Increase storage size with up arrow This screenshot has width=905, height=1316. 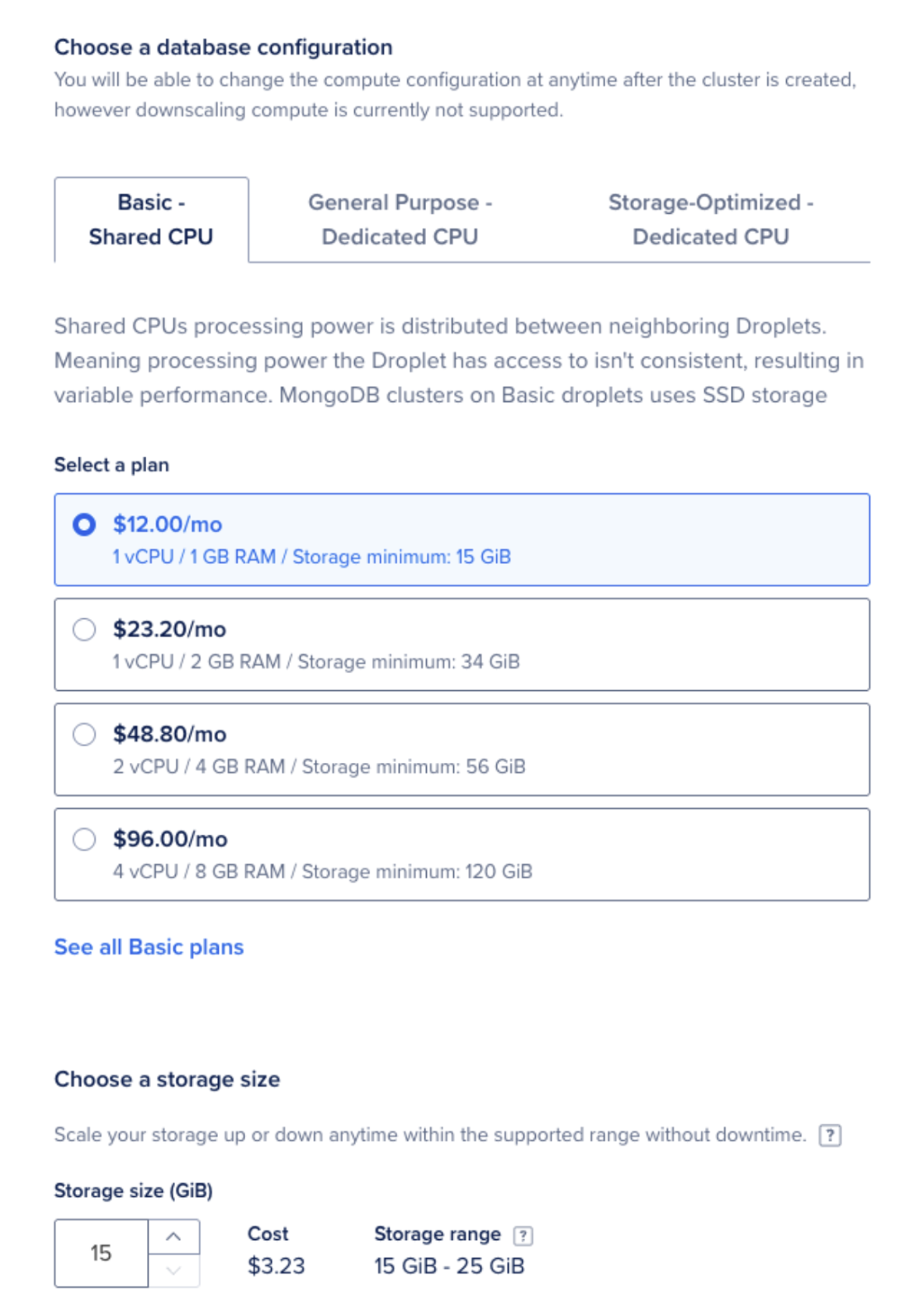pos(173,1236)
